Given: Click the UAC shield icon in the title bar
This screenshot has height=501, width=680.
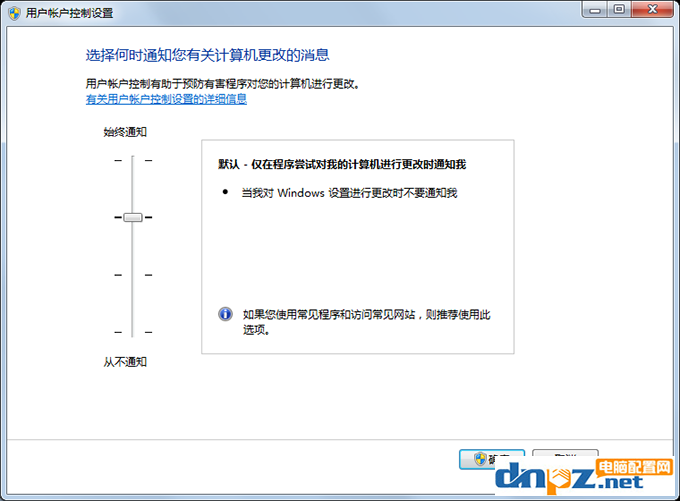Looking at the screenshot, I should click(x=14, y=13).
